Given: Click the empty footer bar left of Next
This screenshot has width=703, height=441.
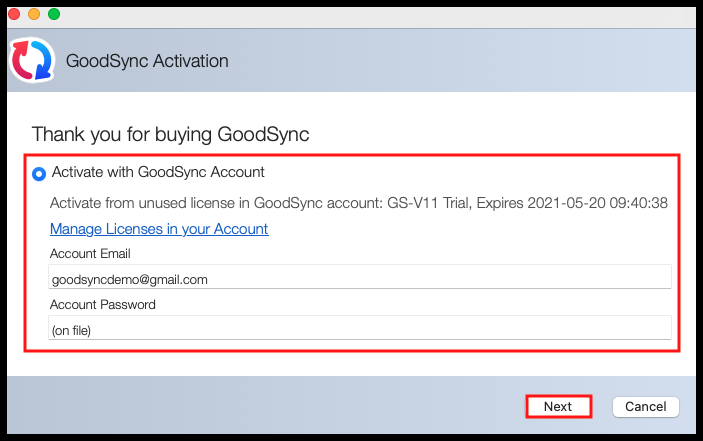Looking at the screenshot, I should (260, 406).
